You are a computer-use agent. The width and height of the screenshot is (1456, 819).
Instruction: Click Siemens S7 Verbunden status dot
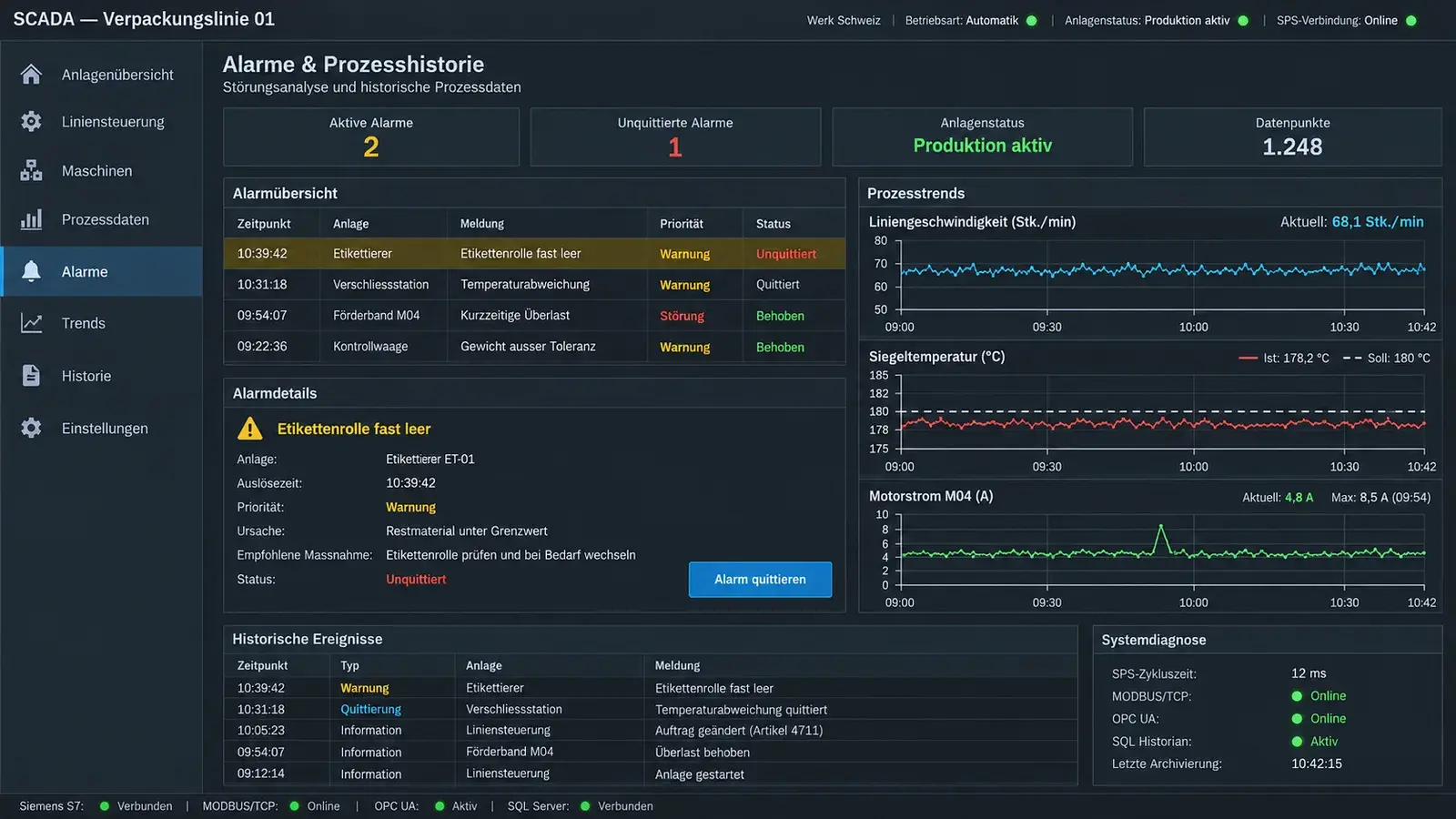(x=105, y=806)
